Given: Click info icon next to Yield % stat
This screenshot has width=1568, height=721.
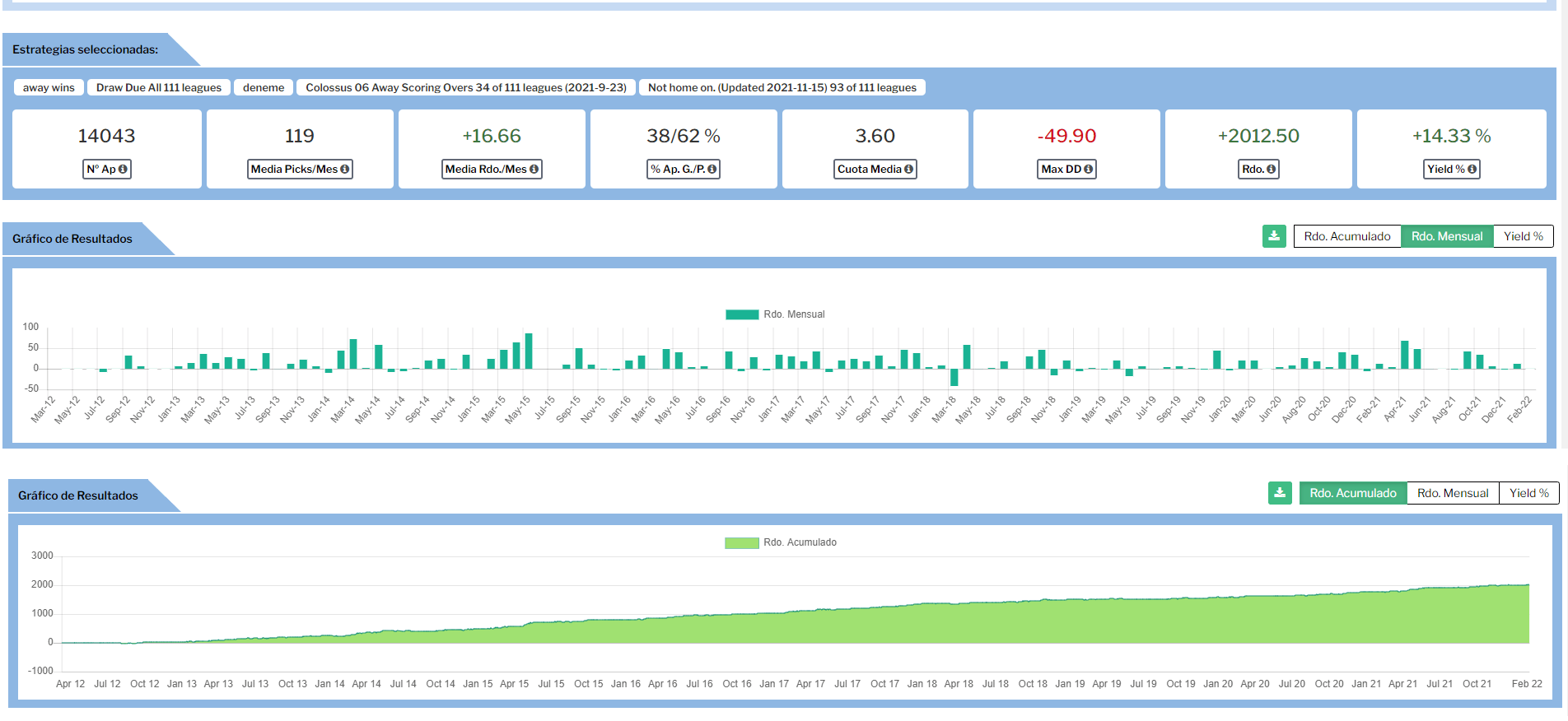Looking at the screenshot, I should click(1472, 170).
